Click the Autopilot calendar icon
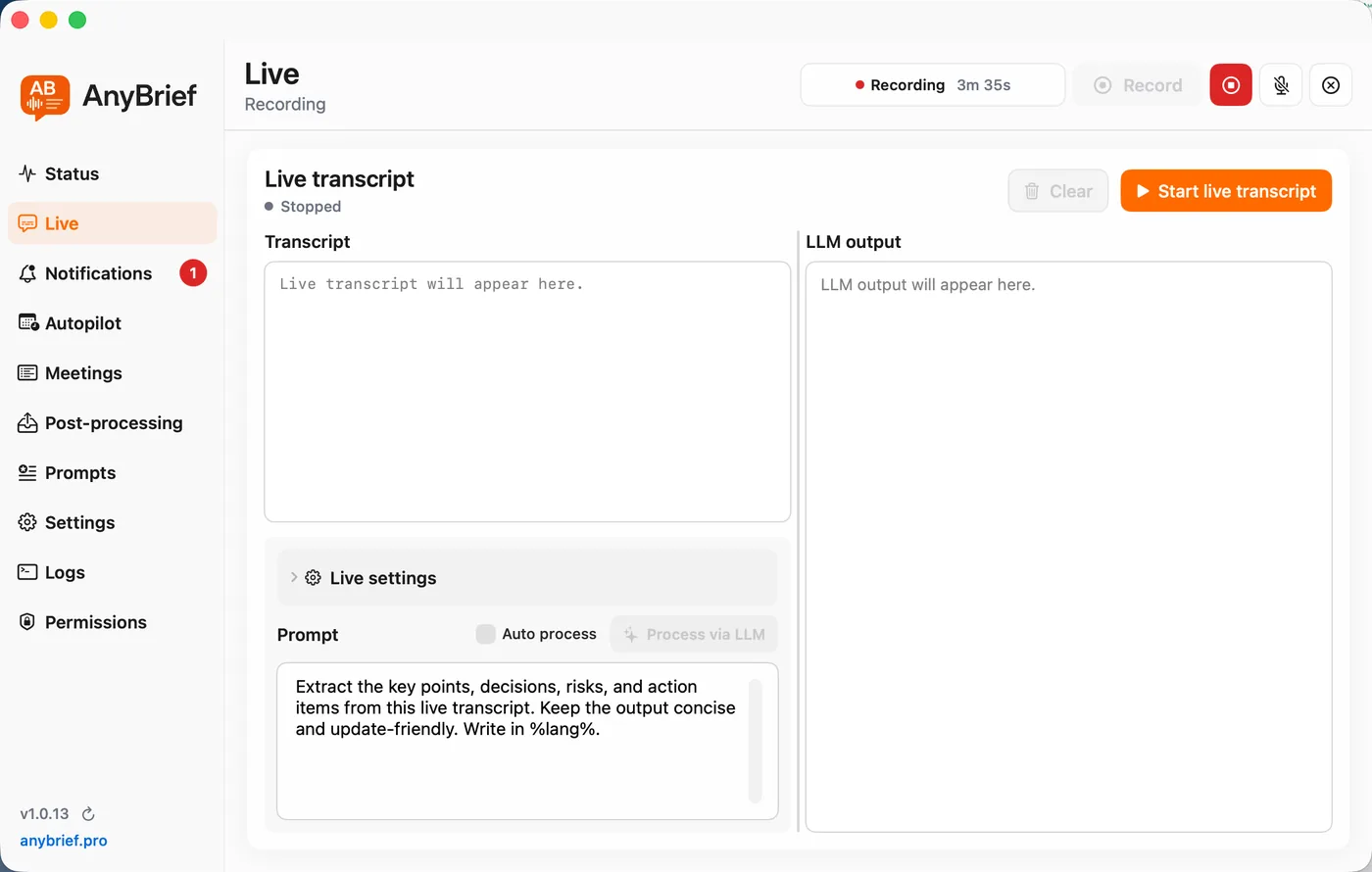This screenshot has width=1372, height=872. coord(28,323)
